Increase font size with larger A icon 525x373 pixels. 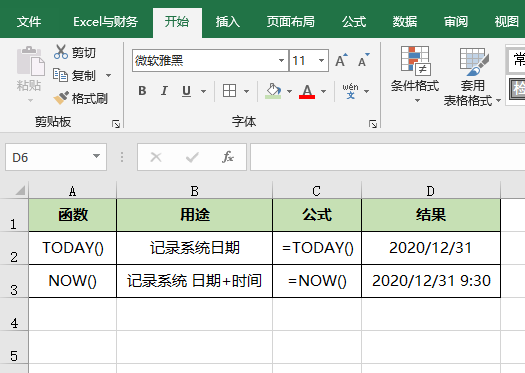[341, 60]
